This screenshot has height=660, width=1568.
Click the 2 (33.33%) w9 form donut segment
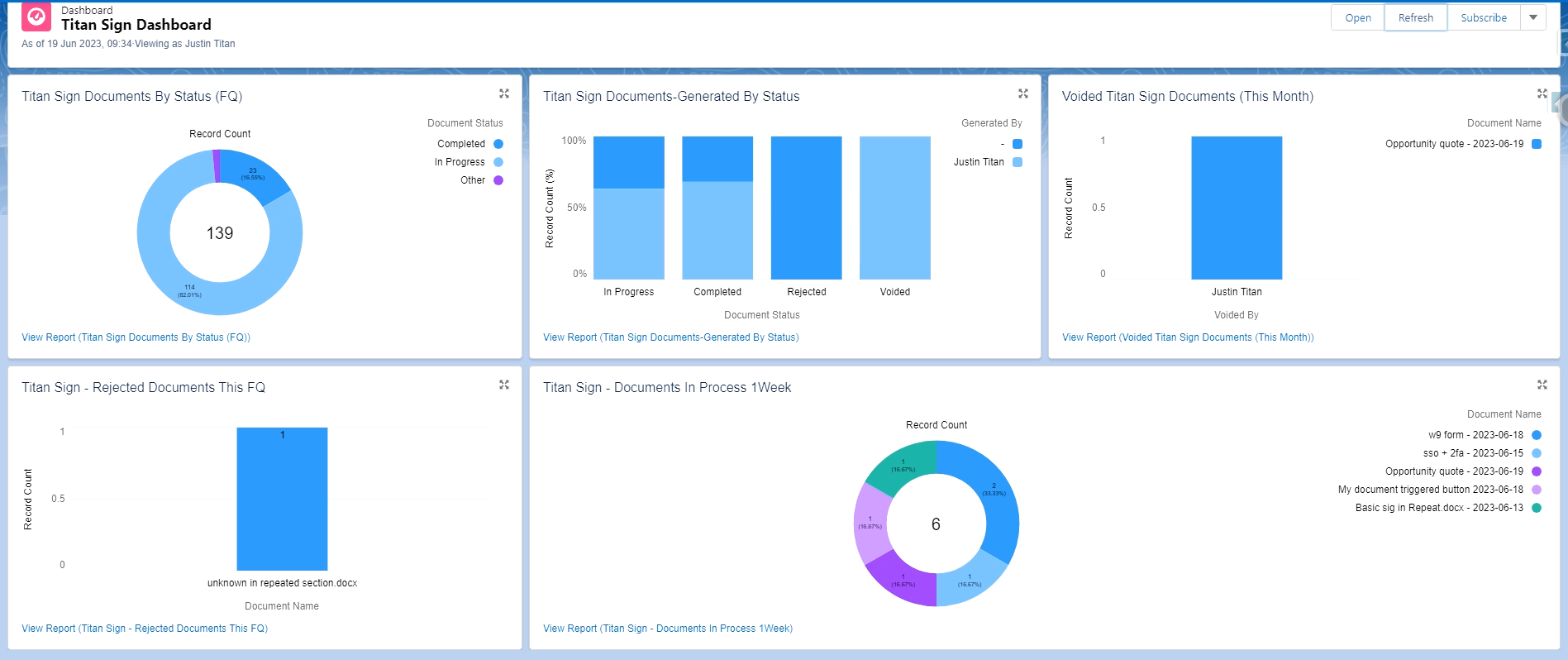(994, 490)
